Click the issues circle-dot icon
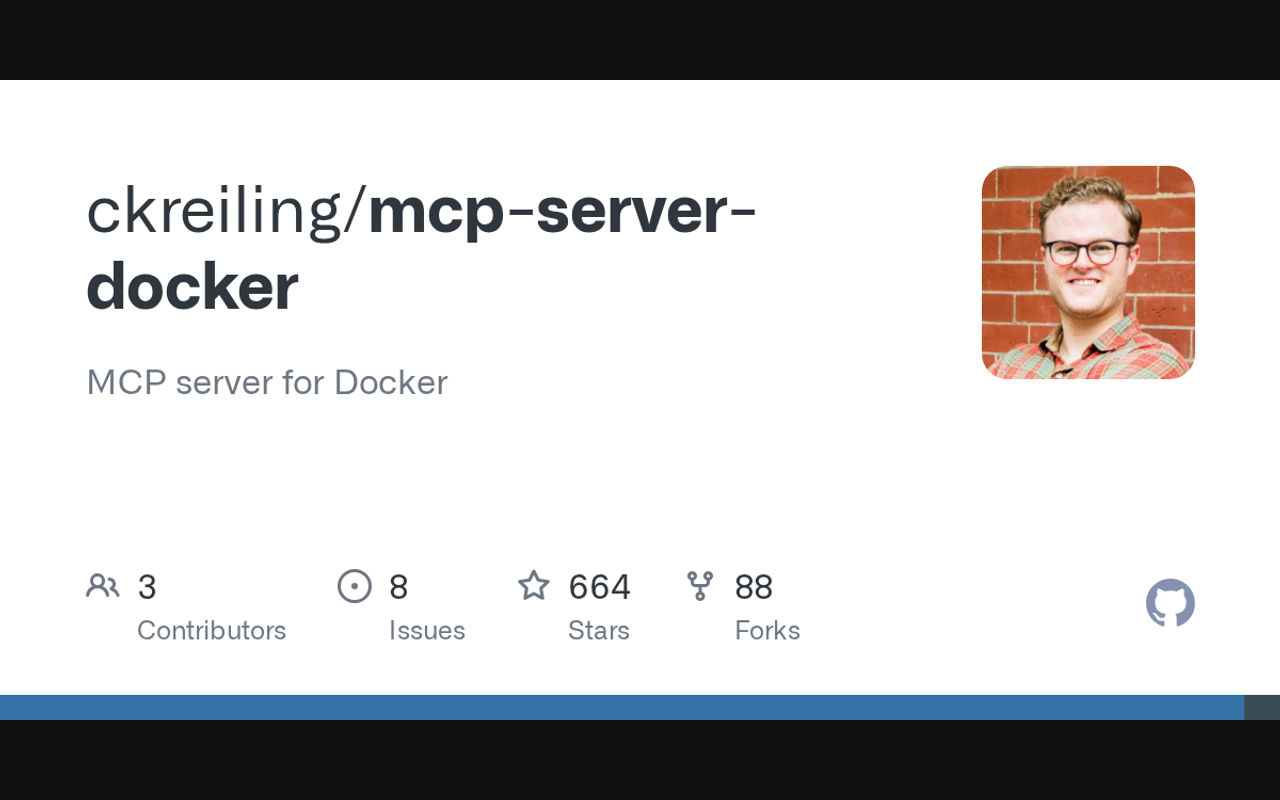 (355, 586)
